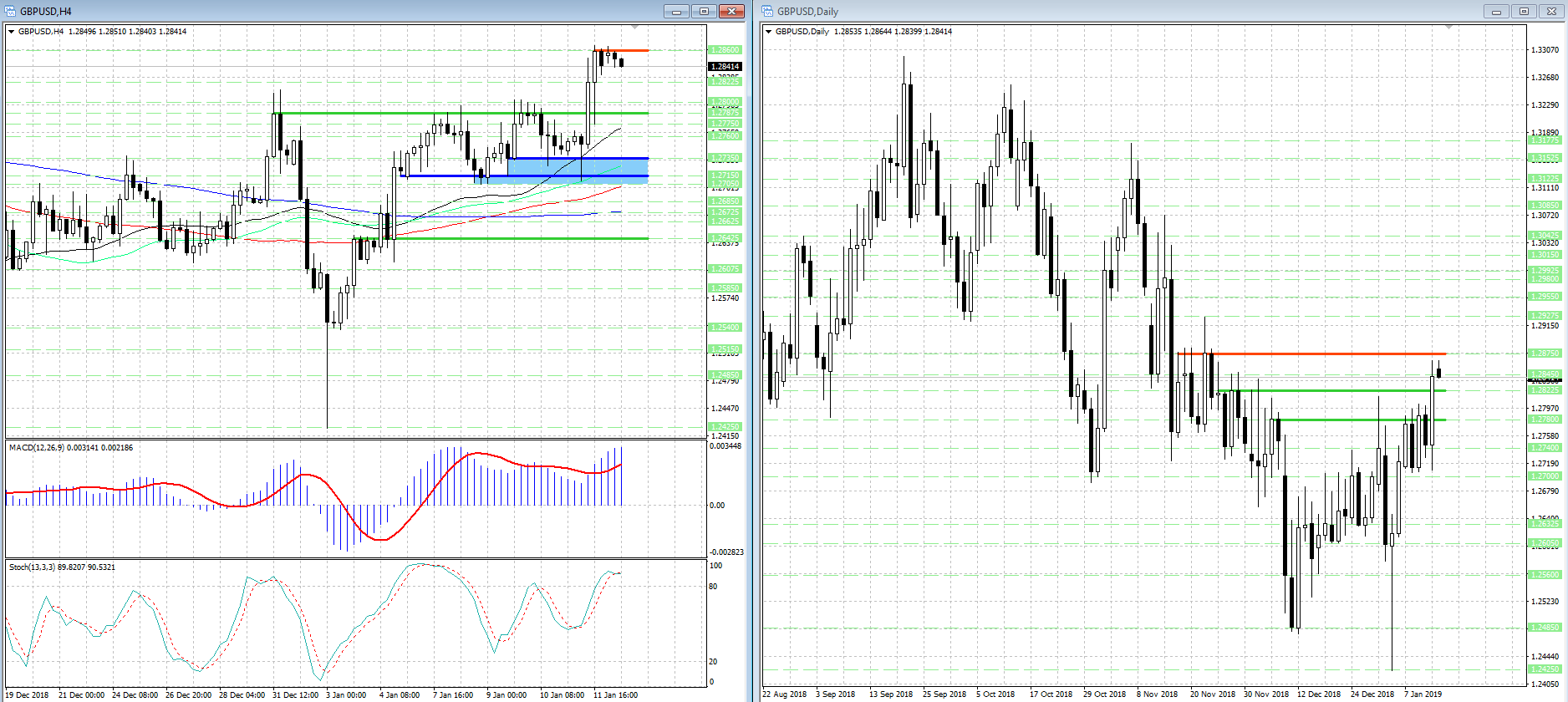The image size is (1568, 702).
Task: Click the 1.28000 level label on the H4 price axis
Action: [x=724, y=102]
